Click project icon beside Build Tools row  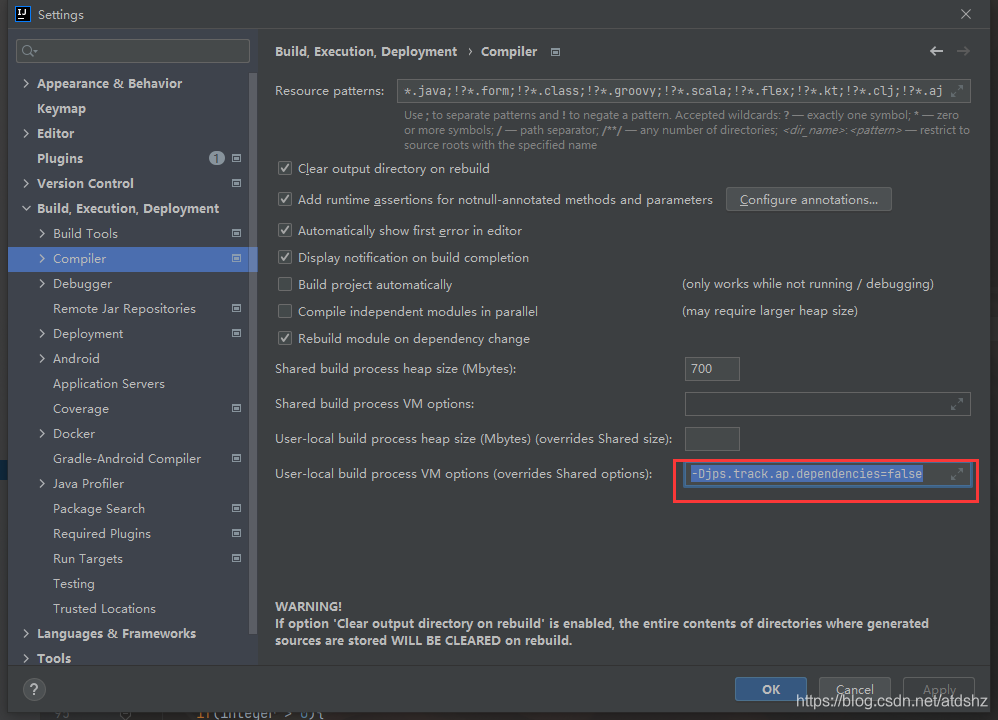(x=236, y=234)
